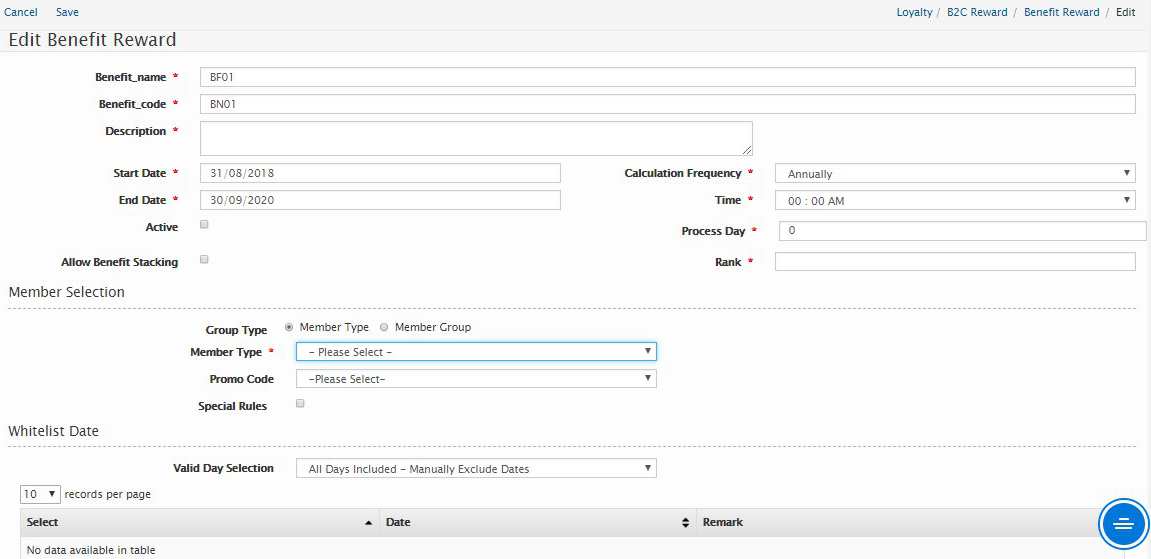Click the blue floating menu icon
Screen dimensions: 1151x559
(x=1123, y=523)
